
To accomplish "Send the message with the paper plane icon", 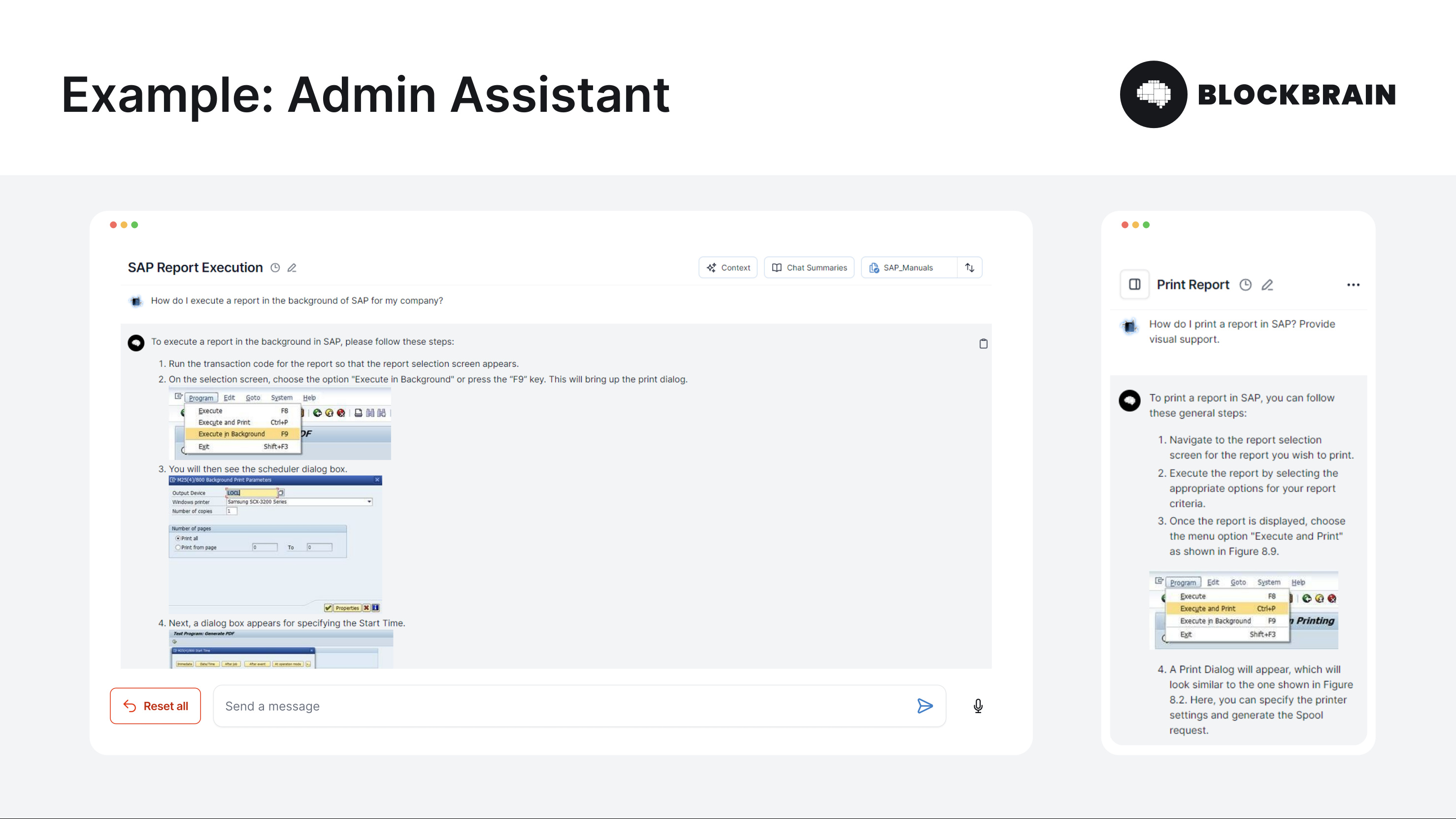I will tap(924, 706).
